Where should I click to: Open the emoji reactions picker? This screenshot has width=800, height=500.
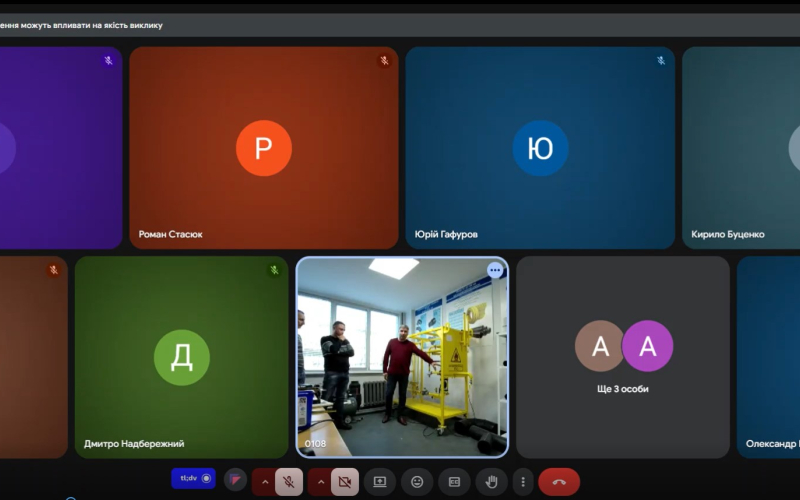417,482
